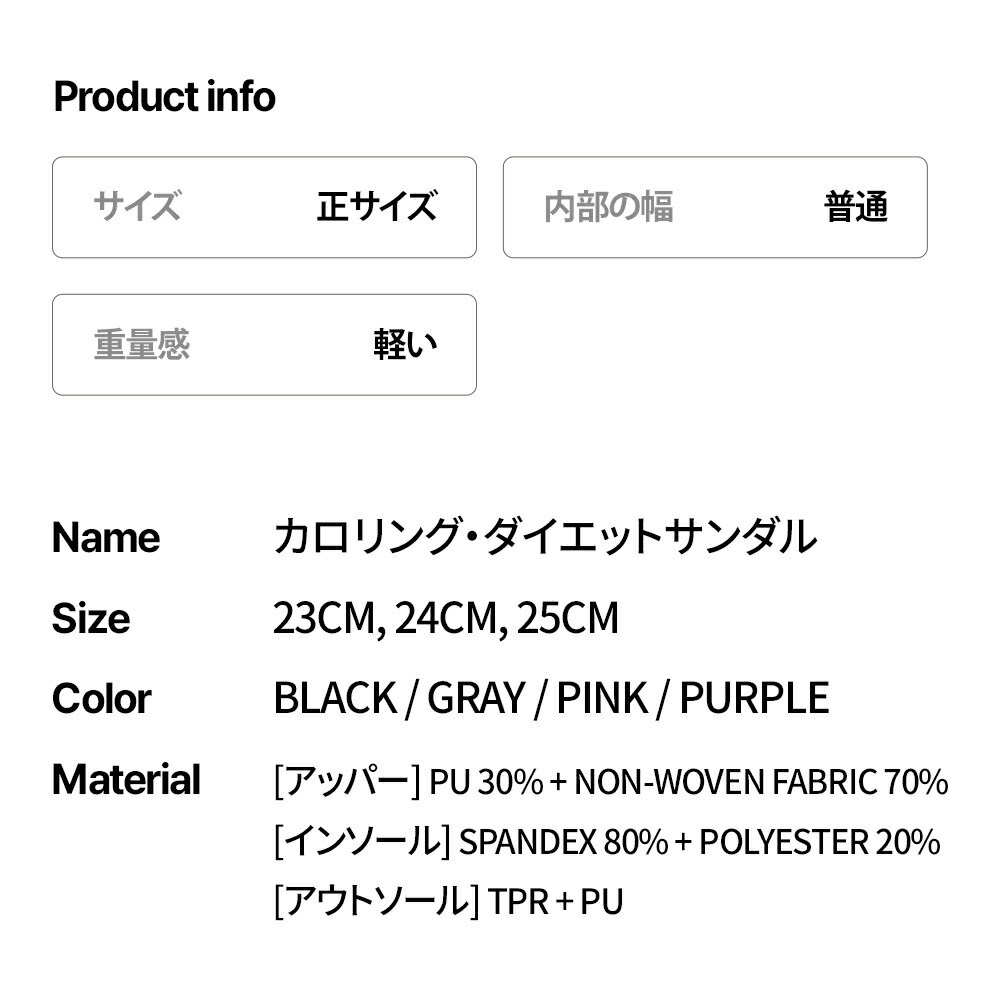1000x1000 pixels.
Task: Click the Color row label
Action: (x=101, y=699)
